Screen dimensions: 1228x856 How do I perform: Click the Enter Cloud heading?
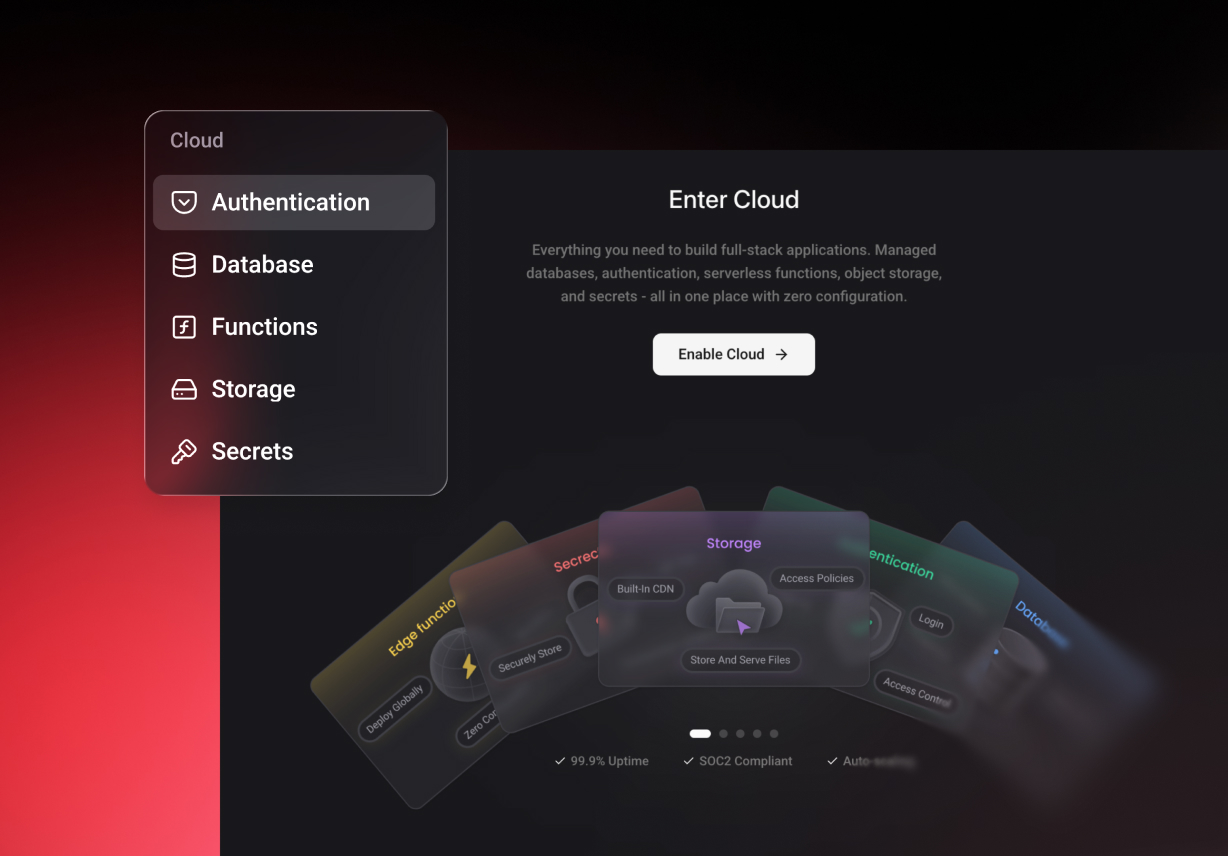[734, 200]
